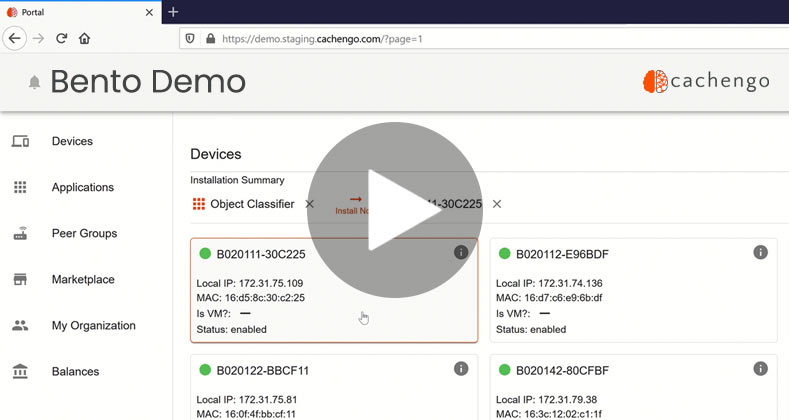Click the Installation Summary label
This screenshot has width=789, height=420.
[237, 180]
